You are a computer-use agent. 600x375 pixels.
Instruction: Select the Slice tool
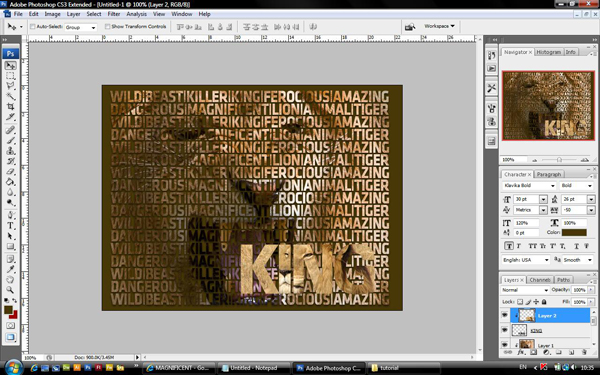(10, 117)
